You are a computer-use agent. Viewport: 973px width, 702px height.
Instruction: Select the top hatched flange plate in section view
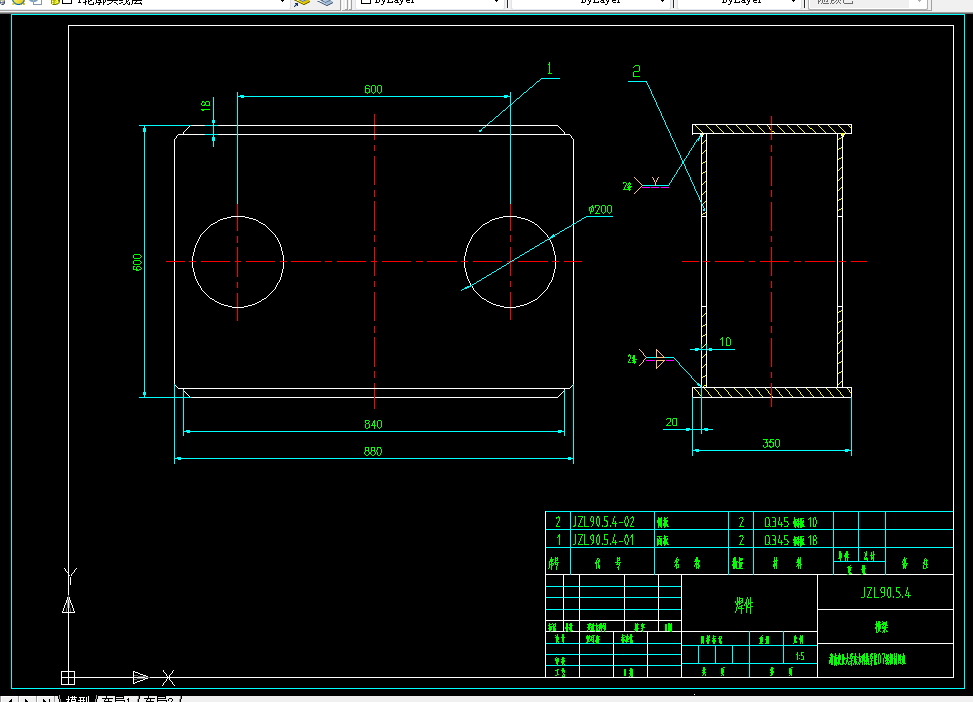pos(772,129)
